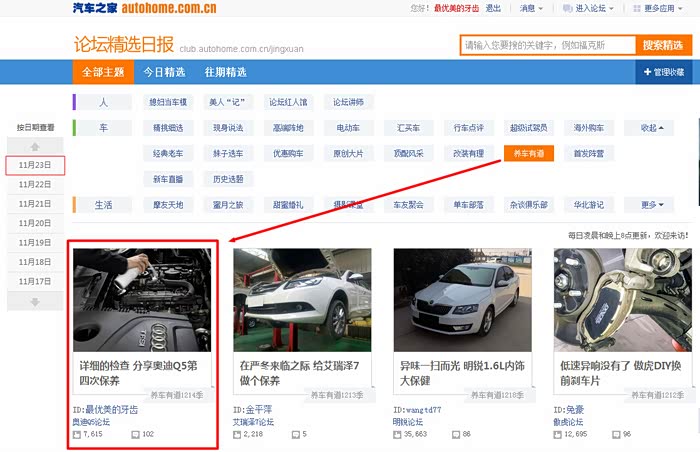Switch to the 今日精选 tab

coord(164,72)
